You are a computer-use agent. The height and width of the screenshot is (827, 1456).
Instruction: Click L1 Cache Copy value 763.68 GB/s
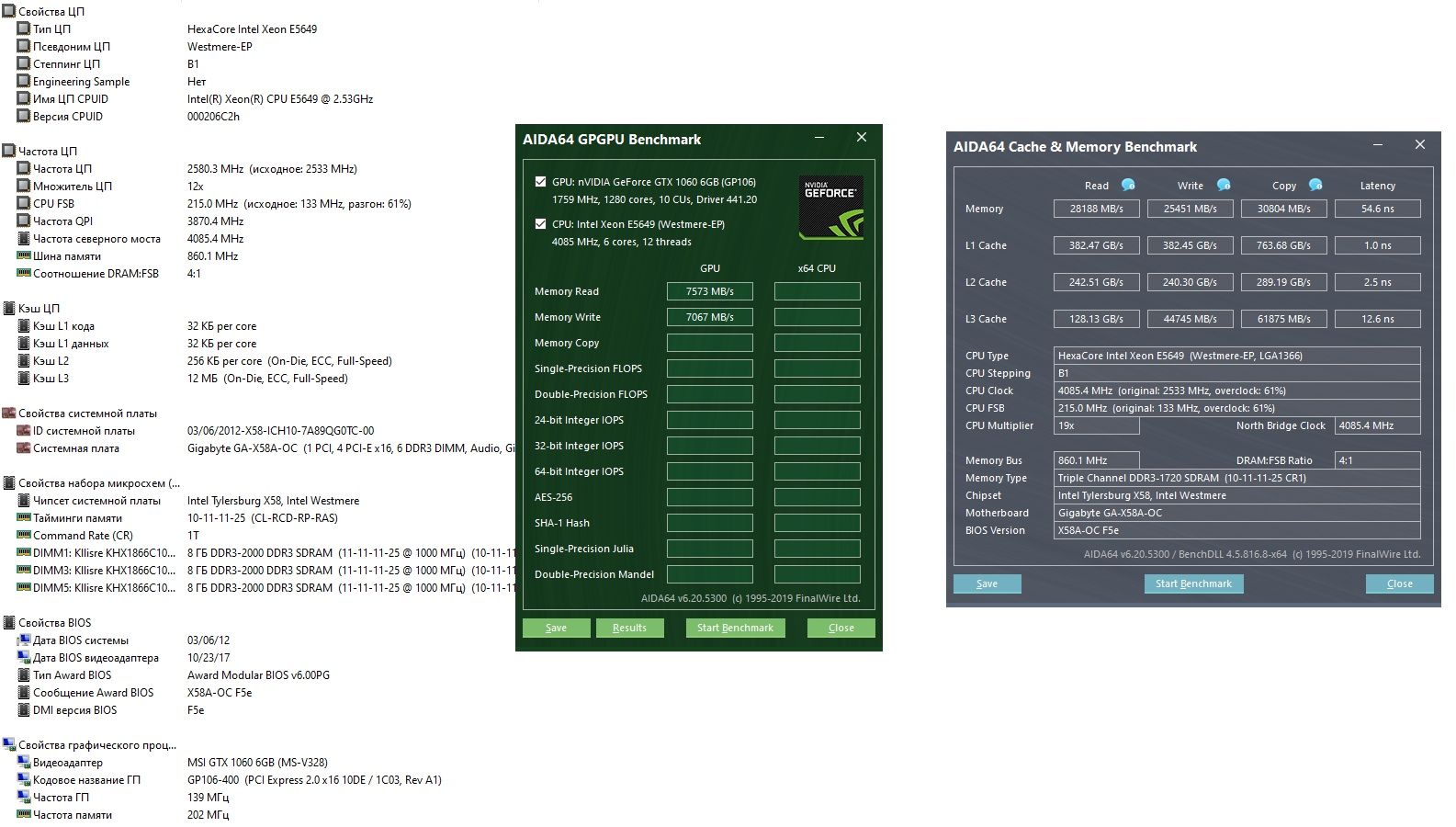point(1284,245)
